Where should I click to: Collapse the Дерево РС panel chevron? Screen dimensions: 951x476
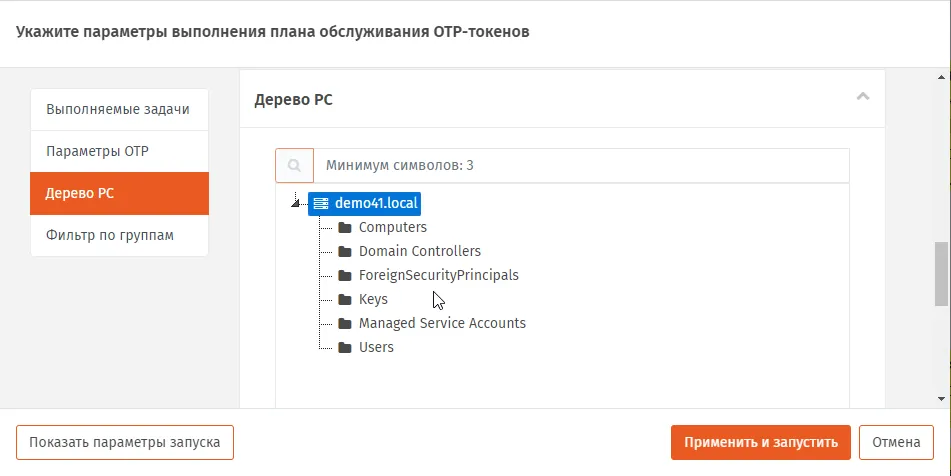point(862,96)
